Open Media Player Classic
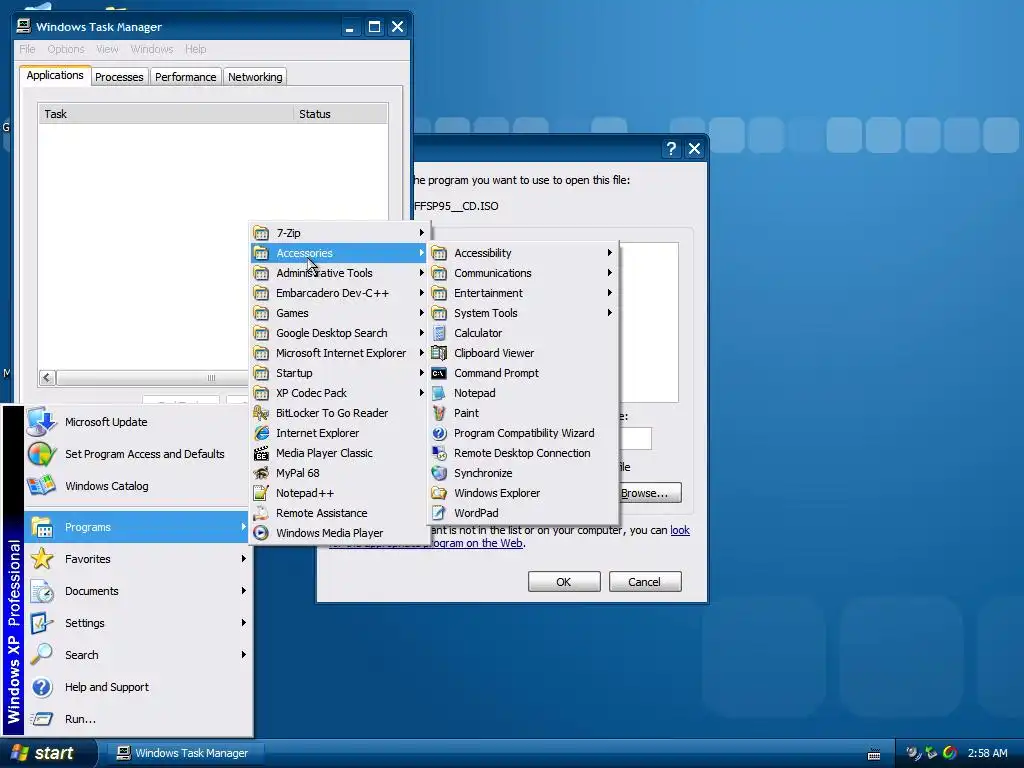 pos(339,453)
